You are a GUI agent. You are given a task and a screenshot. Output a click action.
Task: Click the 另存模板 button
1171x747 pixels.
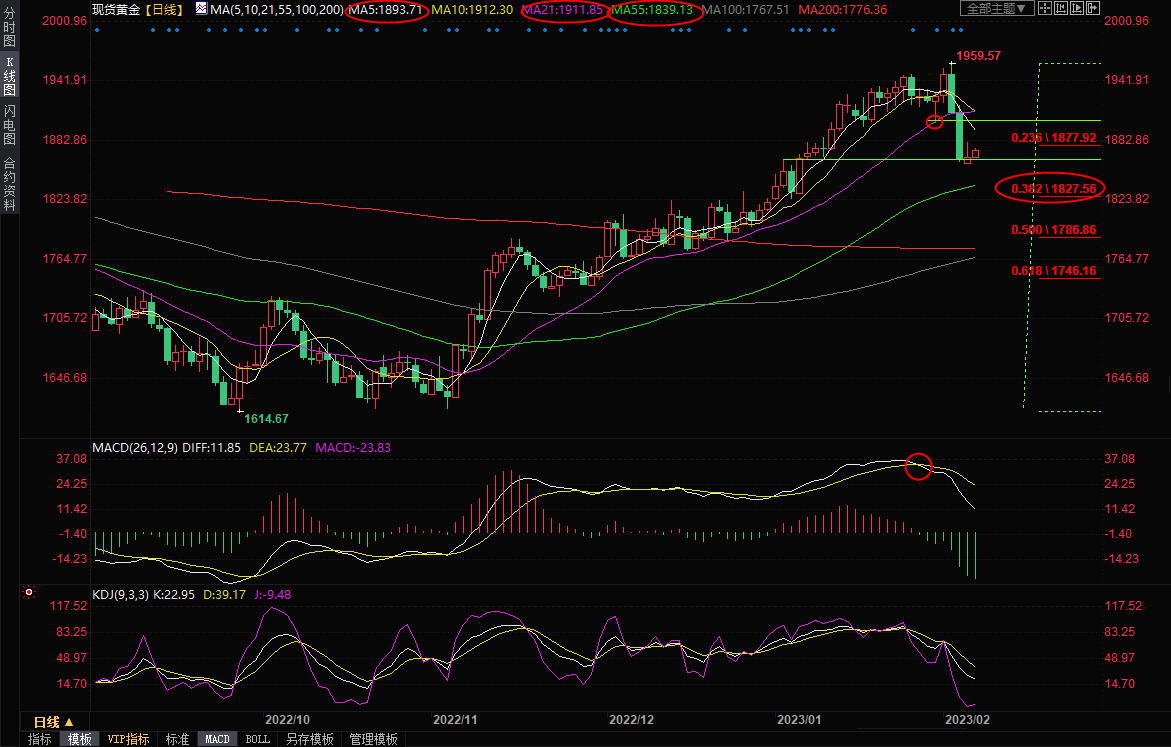[x=309, y=739]
